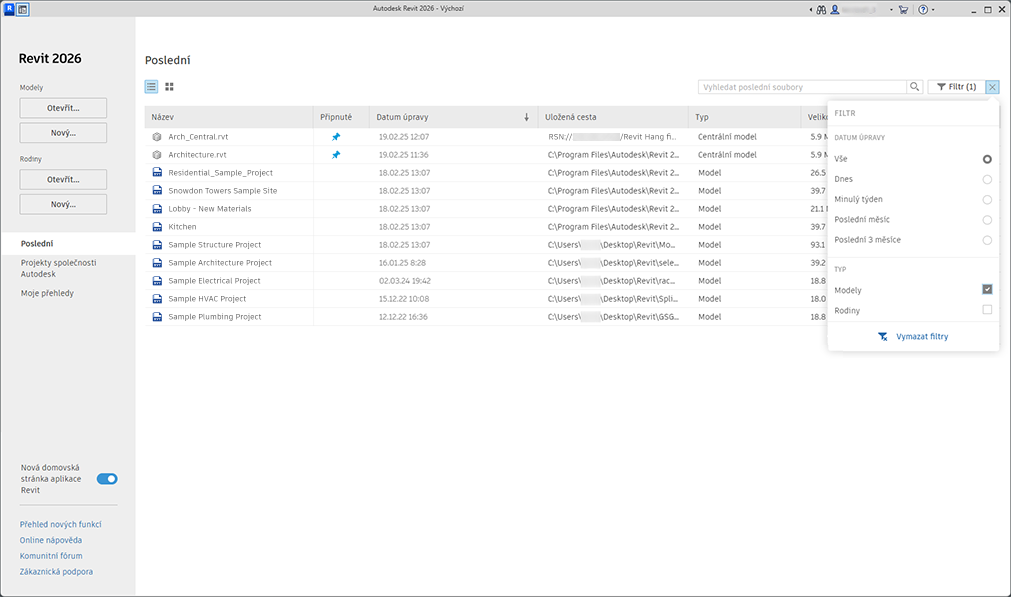This screenshot has height=597, width=1011.
Task: Open the Komunitní fórum link
Action: pyautogui.click(x=51, y=556)
